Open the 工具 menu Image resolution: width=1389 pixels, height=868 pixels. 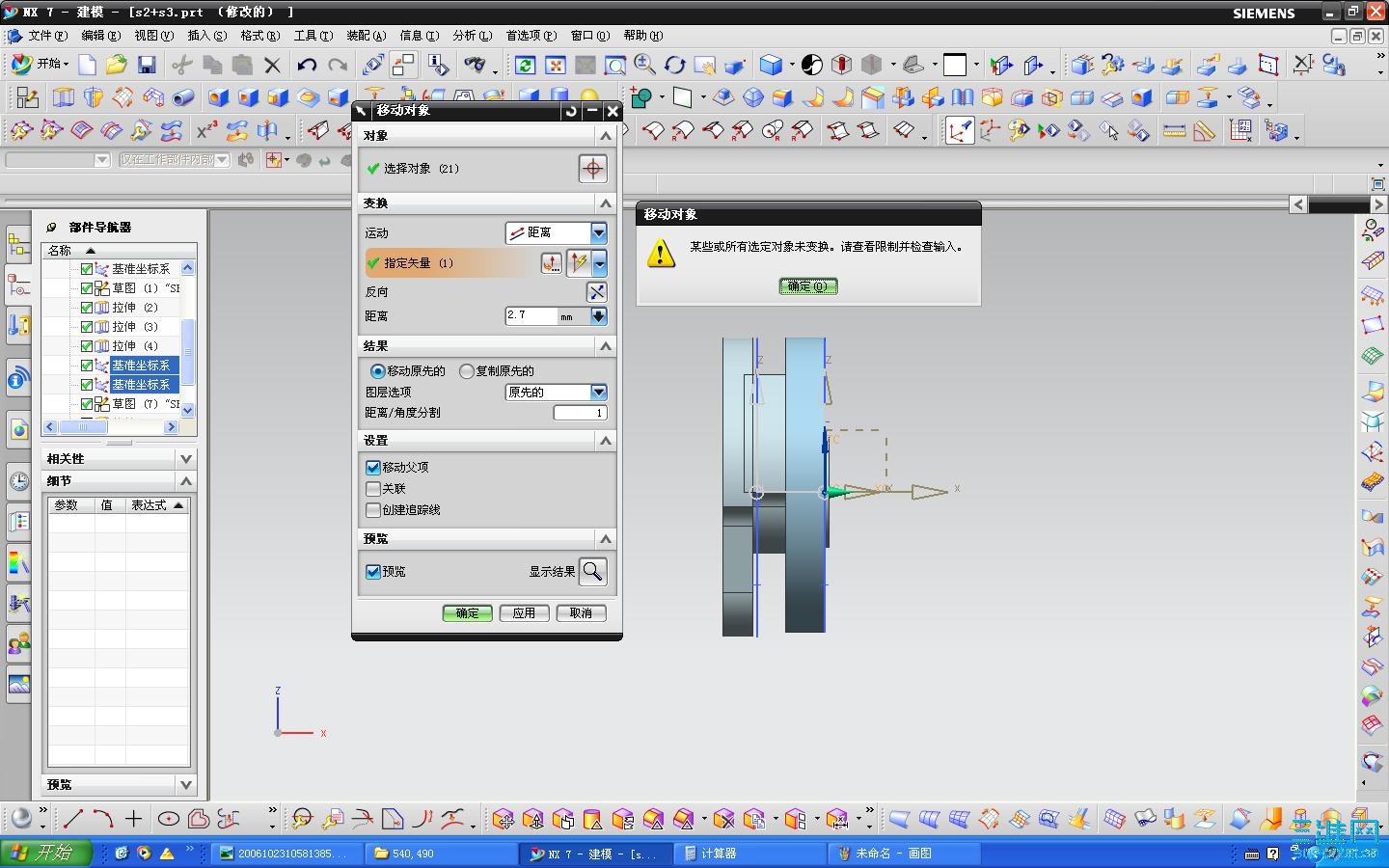pos(313,36)
